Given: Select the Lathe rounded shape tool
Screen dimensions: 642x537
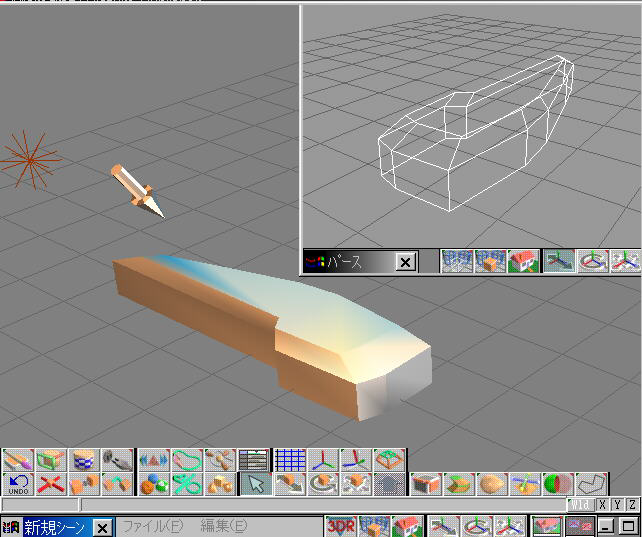Looking at the screenshot, I should [x=492, y=484].
